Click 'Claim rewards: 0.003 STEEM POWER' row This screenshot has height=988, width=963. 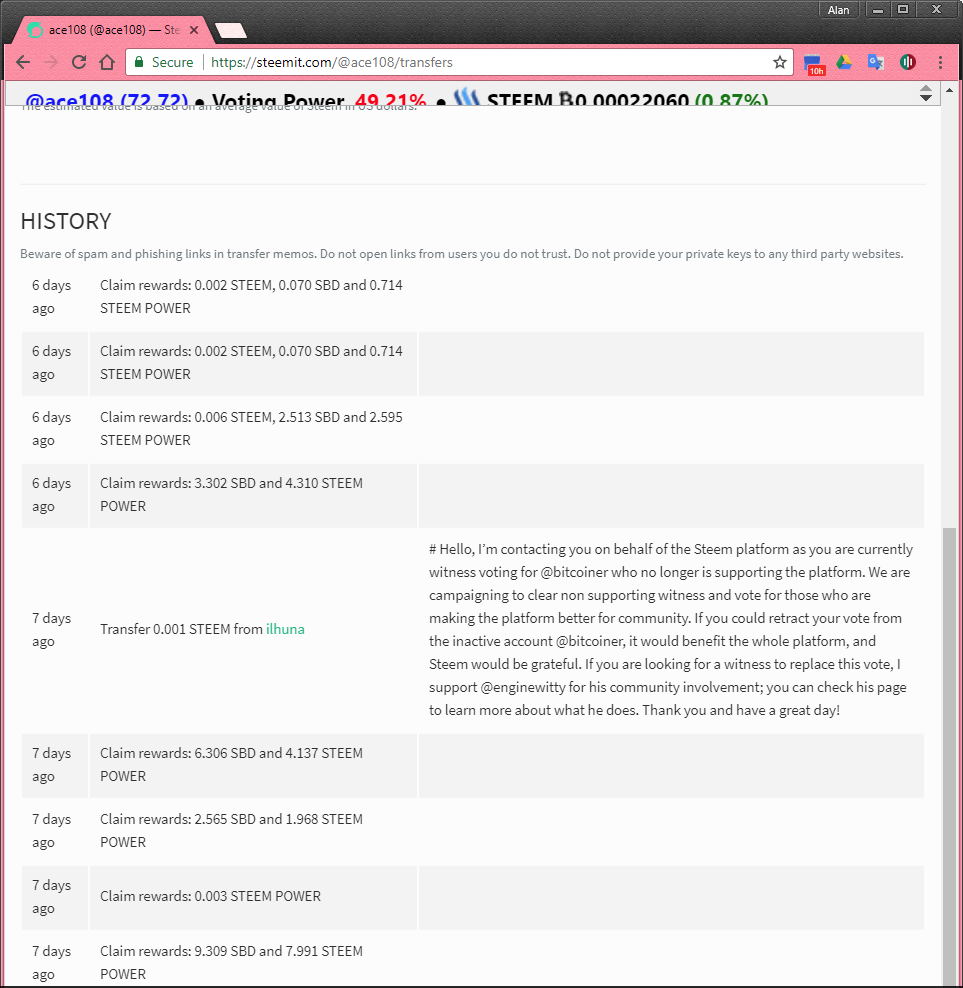[x=473, y=897]
